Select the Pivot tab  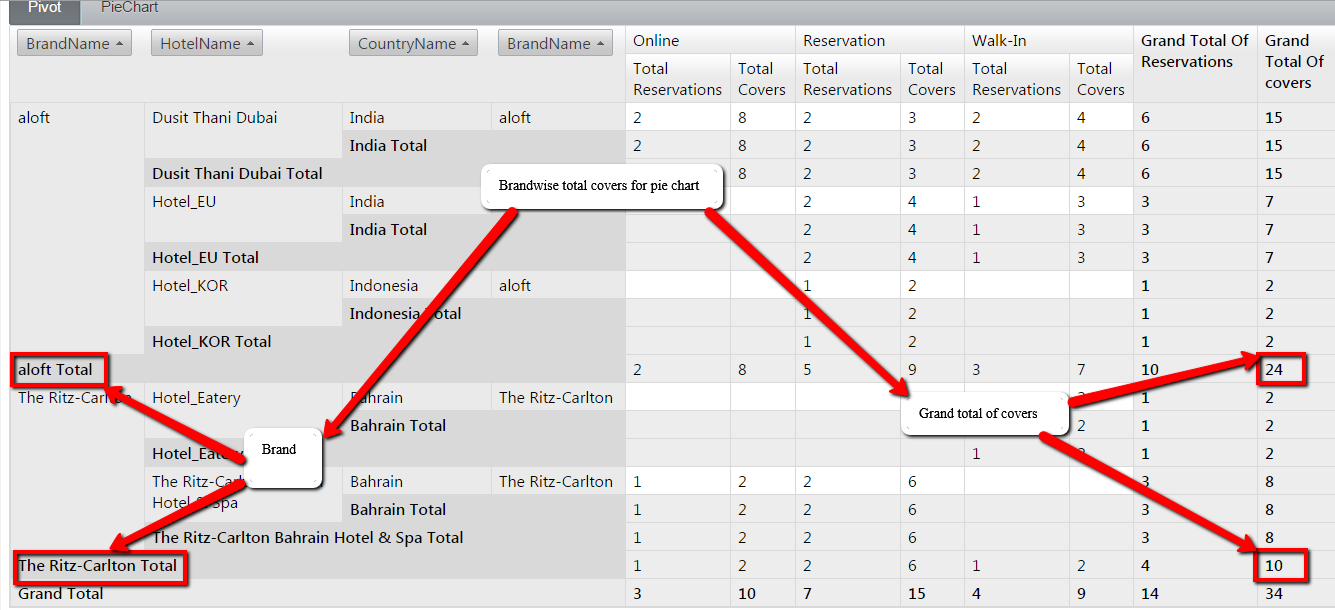tap(44, 8)
